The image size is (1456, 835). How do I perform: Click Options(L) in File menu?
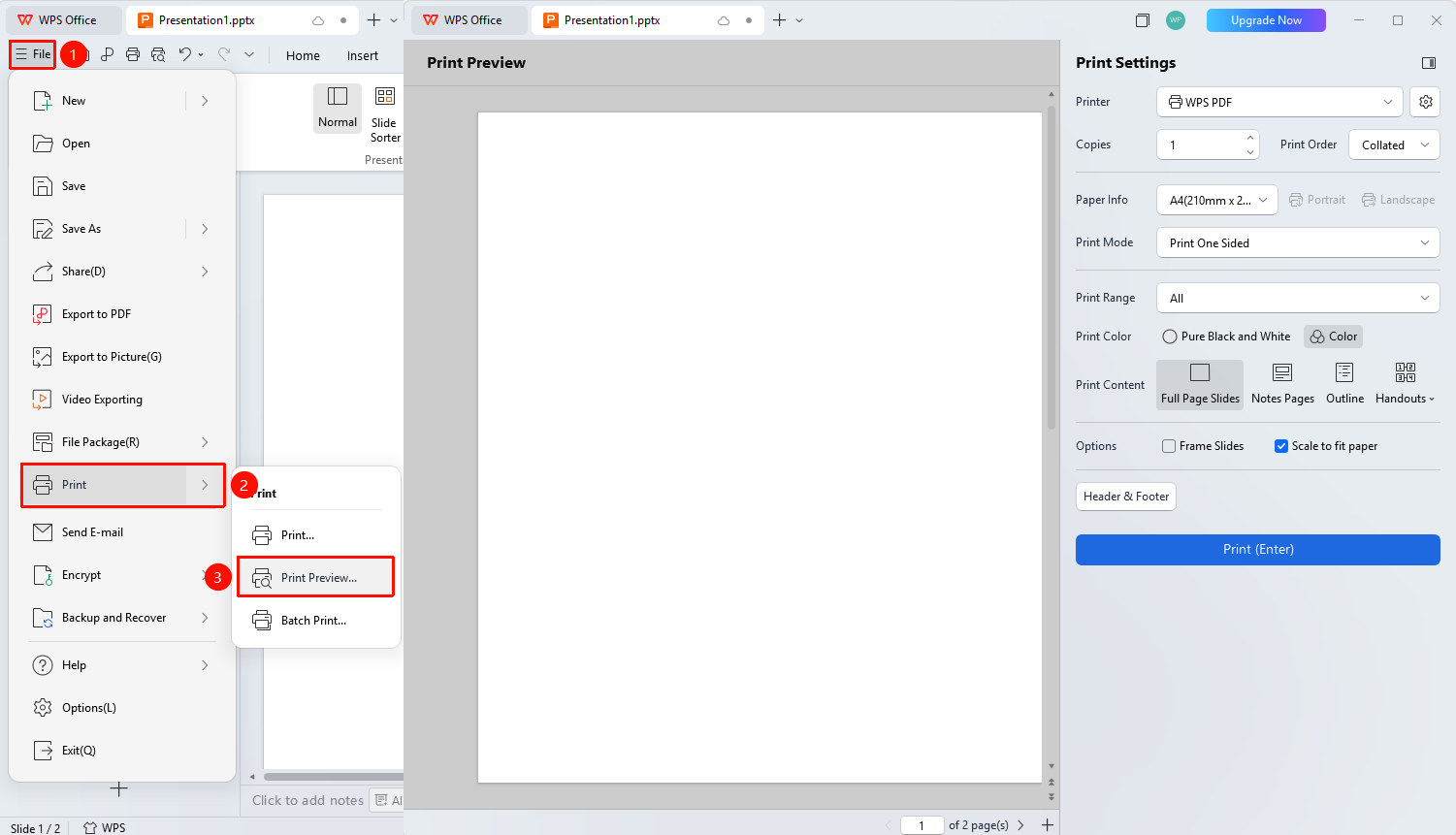123,708
